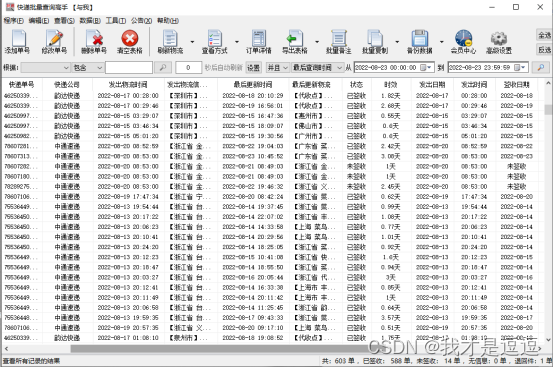554x367 pixels.
Task: Click the 批量复制 toolbar icon
Action: pyautogui.click(x=375, y=42)
